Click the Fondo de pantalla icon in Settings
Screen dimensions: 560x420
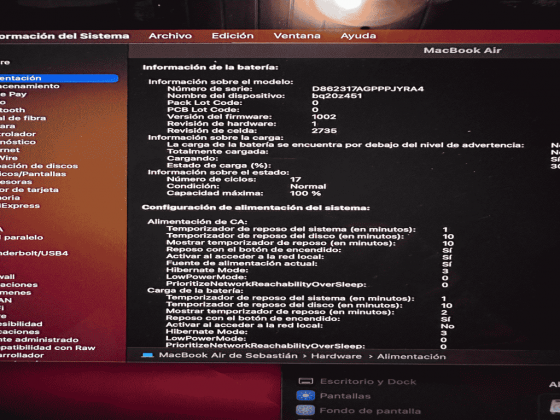305,410
